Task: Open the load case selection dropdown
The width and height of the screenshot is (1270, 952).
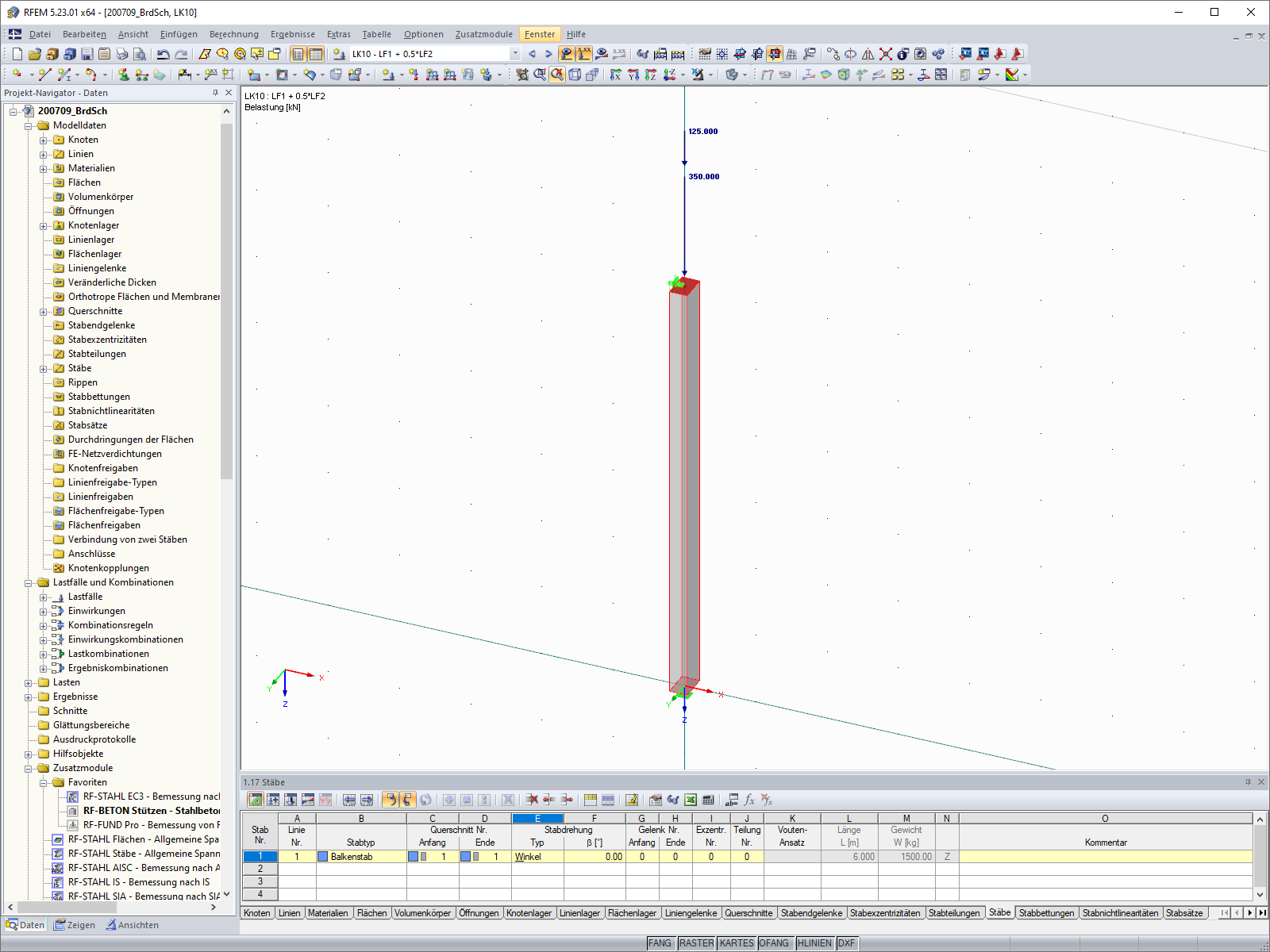Action: pos(514,54)
